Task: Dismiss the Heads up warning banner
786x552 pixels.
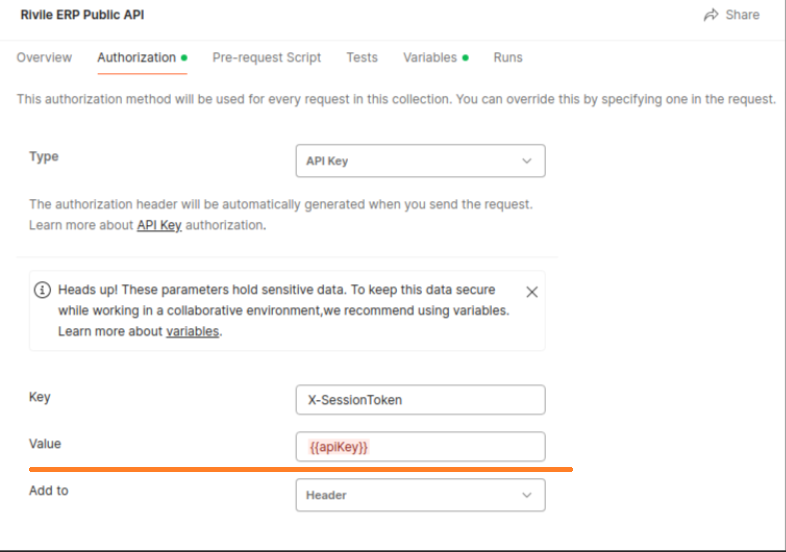Action: [x=532, y=292]
